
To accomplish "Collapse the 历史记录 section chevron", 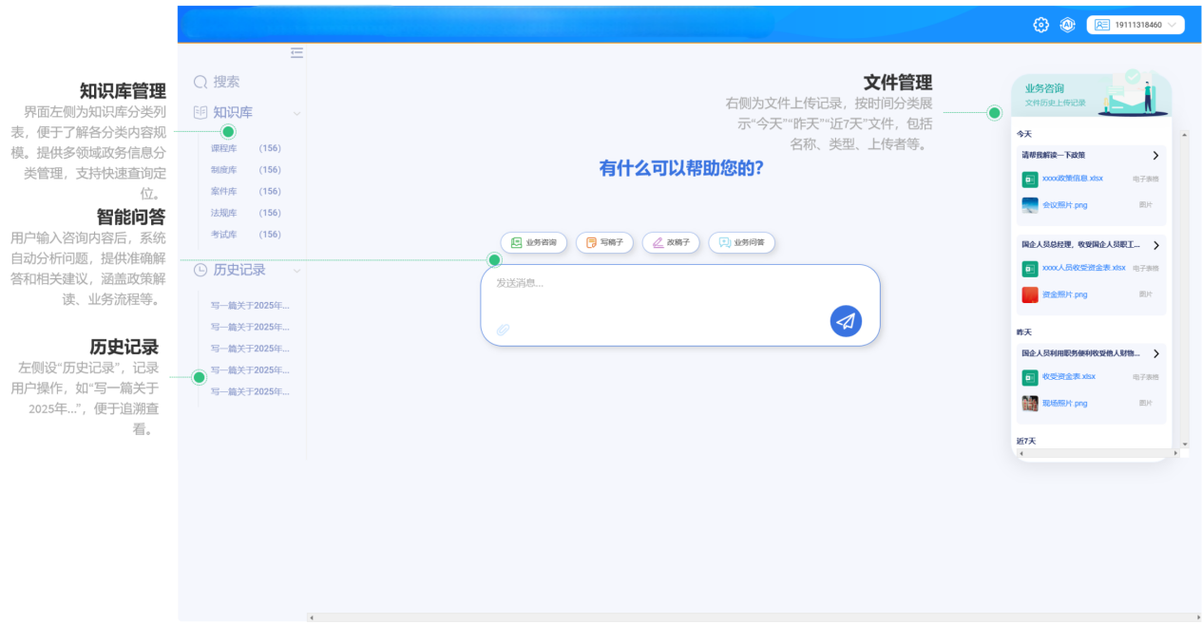I will (297, 271).
